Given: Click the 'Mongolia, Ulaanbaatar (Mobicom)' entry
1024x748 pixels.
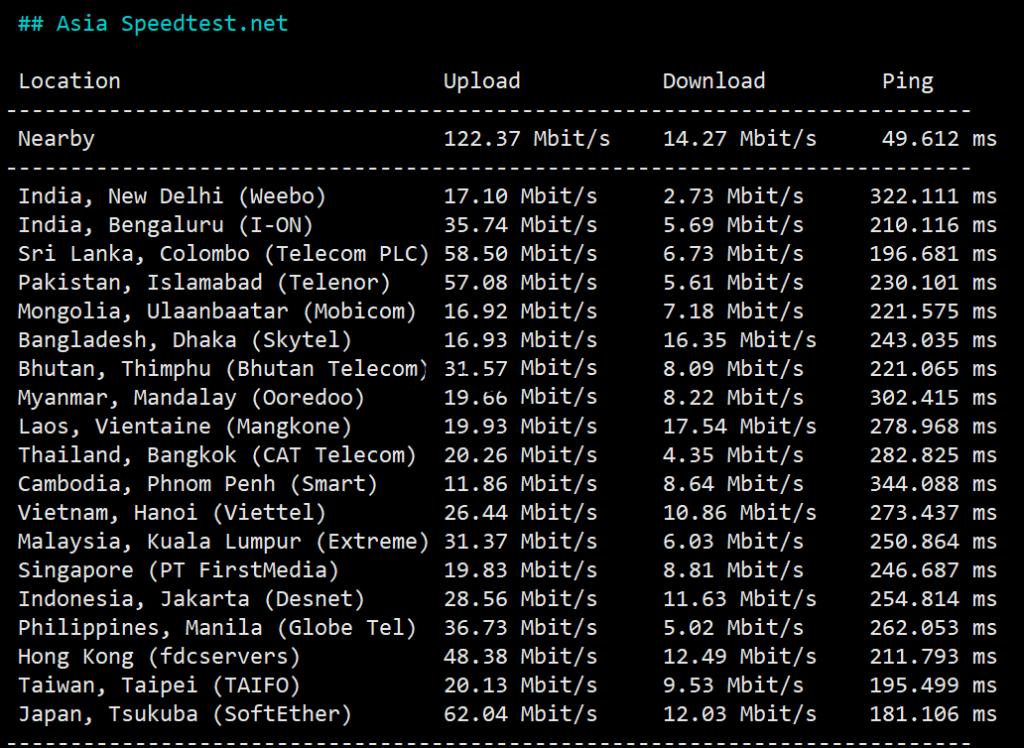Looking at the screenshot, I should pyautogui.click(x=217, y=312).
